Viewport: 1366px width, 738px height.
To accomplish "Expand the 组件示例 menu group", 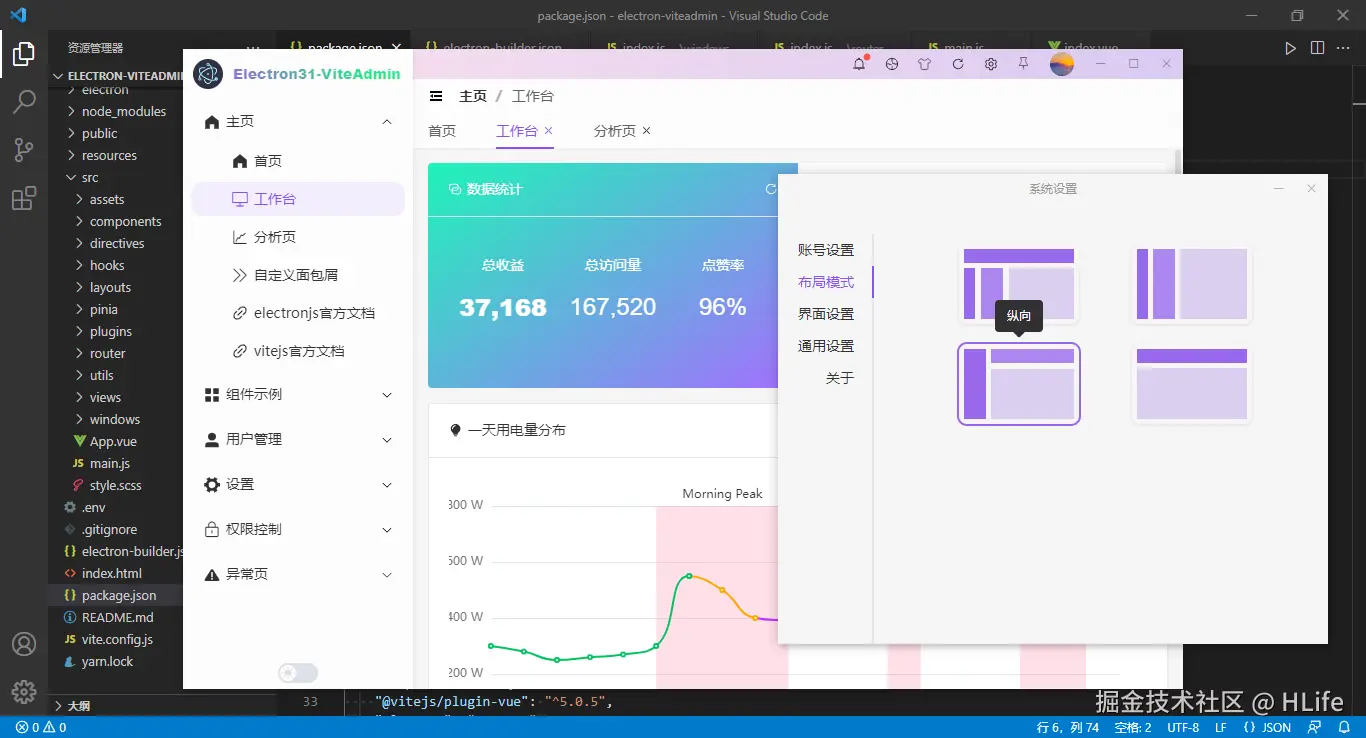I will [298, 394].
